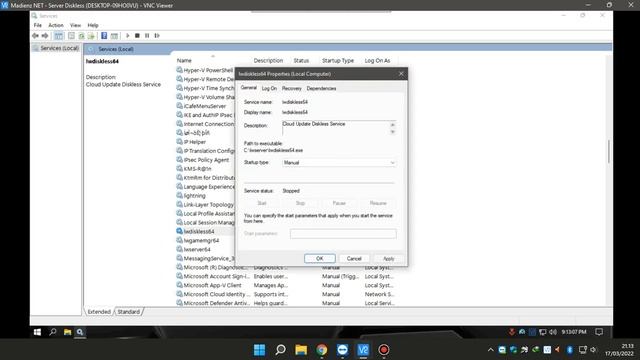Click the Description box down arrow
640x360 pixels.
[392, 132]
